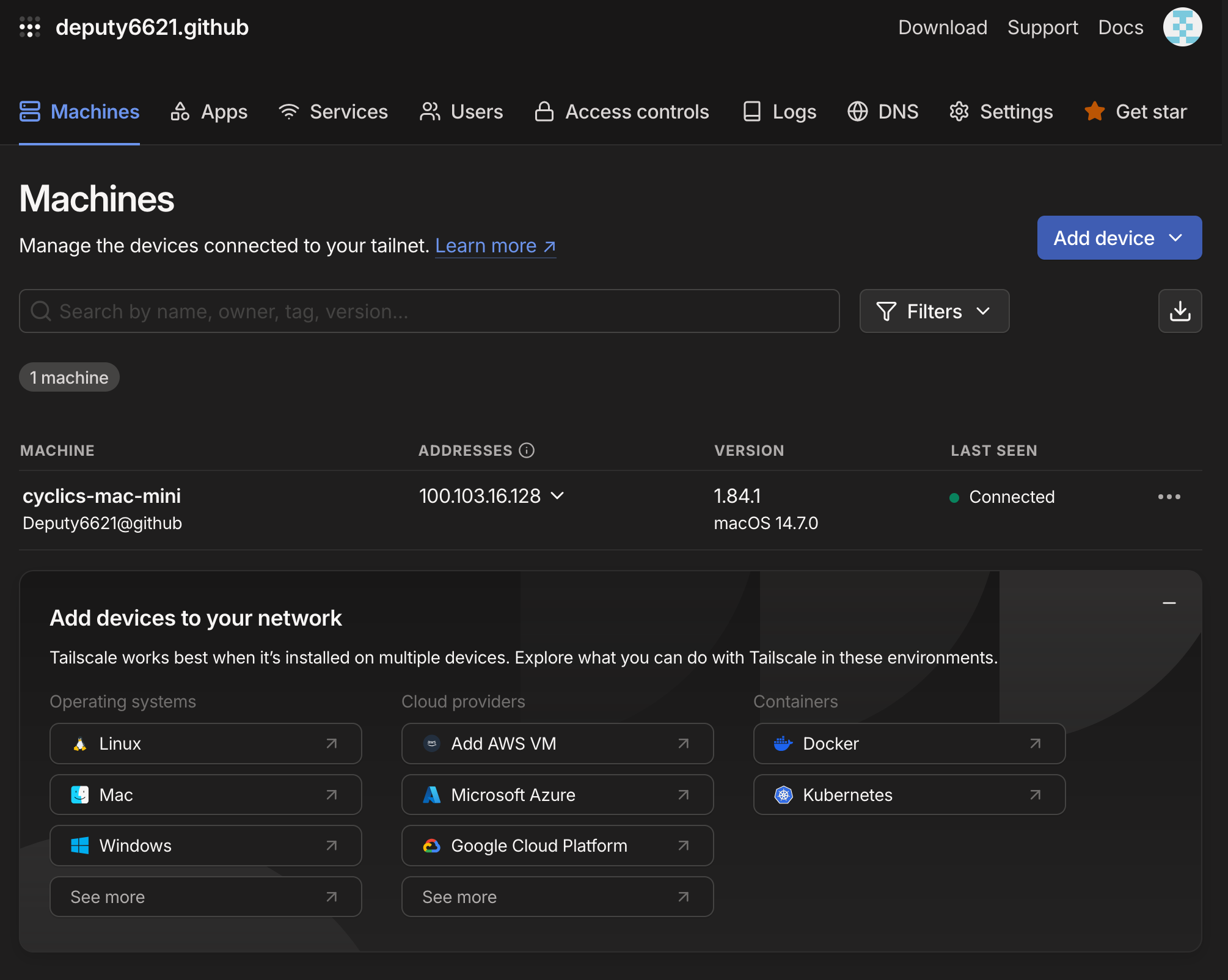The height and width of the screenshot is (980, 1228).
Task: Click the Linux install button
Action: (205, 744)
